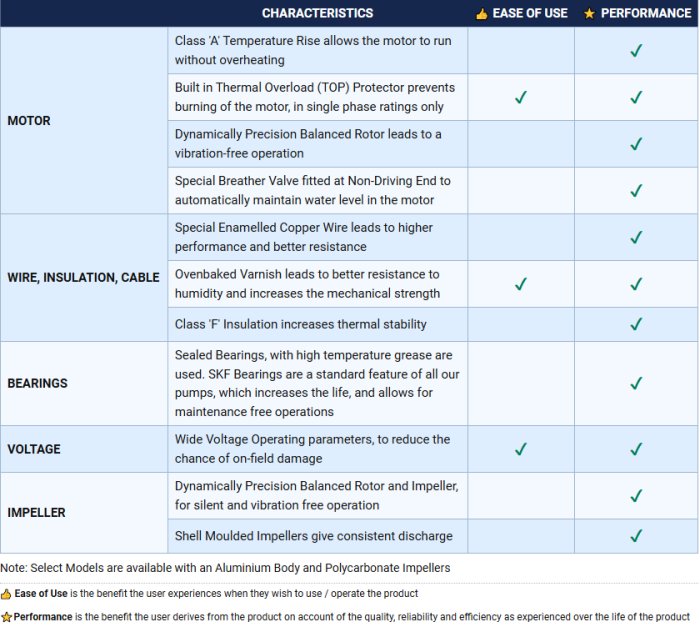Click the Performance checkmark for Sealed Bearings row
The image size is (700, 637).
636,383
